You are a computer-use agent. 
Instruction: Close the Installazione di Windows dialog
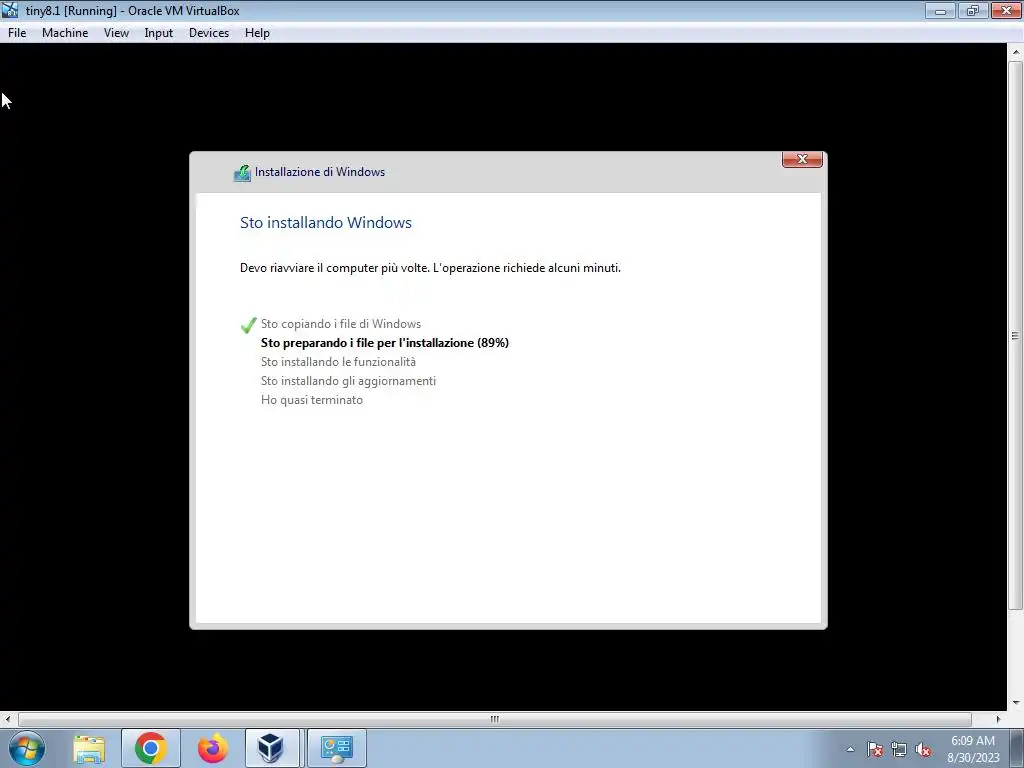[802, 159]
